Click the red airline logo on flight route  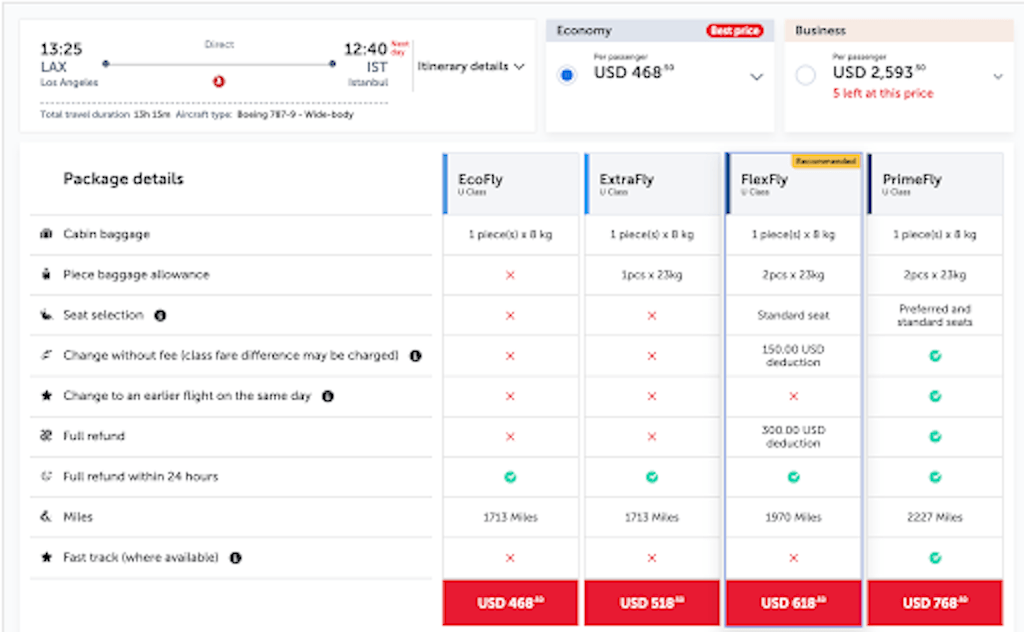click(219, 81)
